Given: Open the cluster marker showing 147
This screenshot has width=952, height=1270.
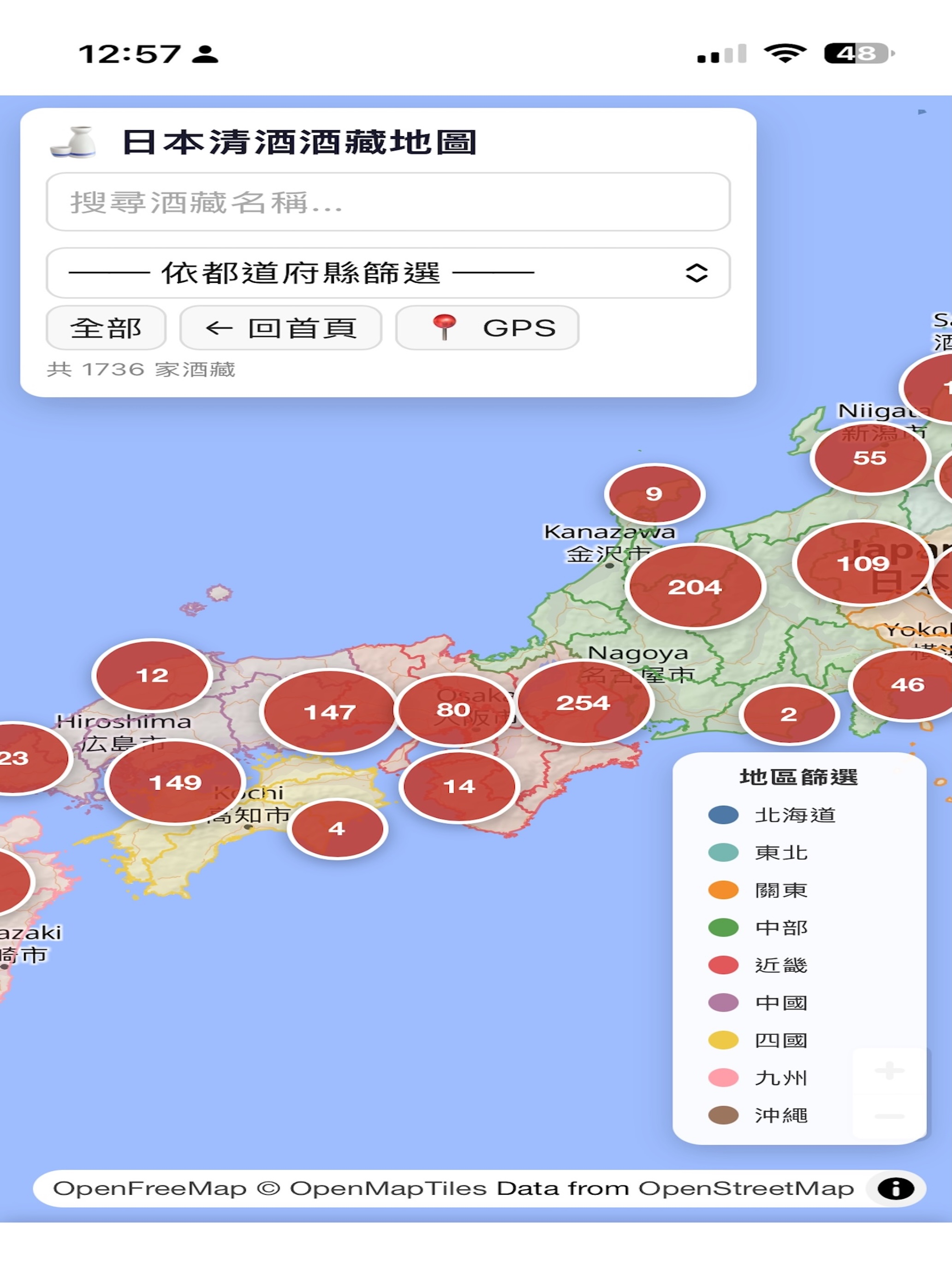Looking at the screenshot, I should pyautogui.click(x=329, y=712).
